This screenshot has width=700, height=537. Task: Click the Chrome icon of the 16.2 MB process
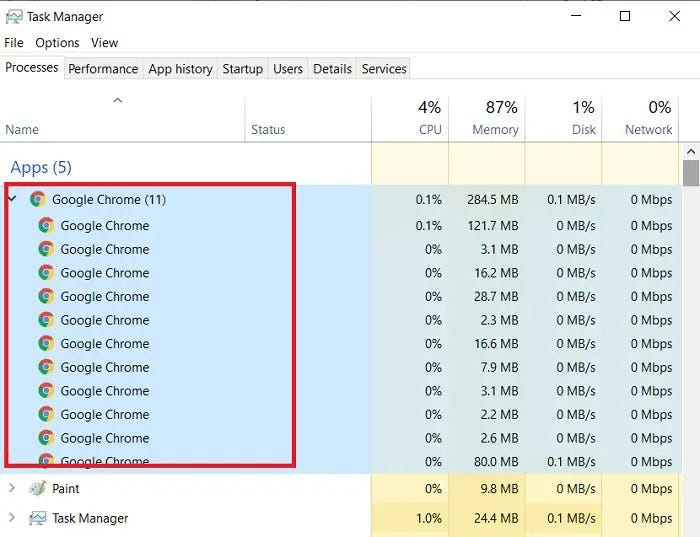click(46, 272)
